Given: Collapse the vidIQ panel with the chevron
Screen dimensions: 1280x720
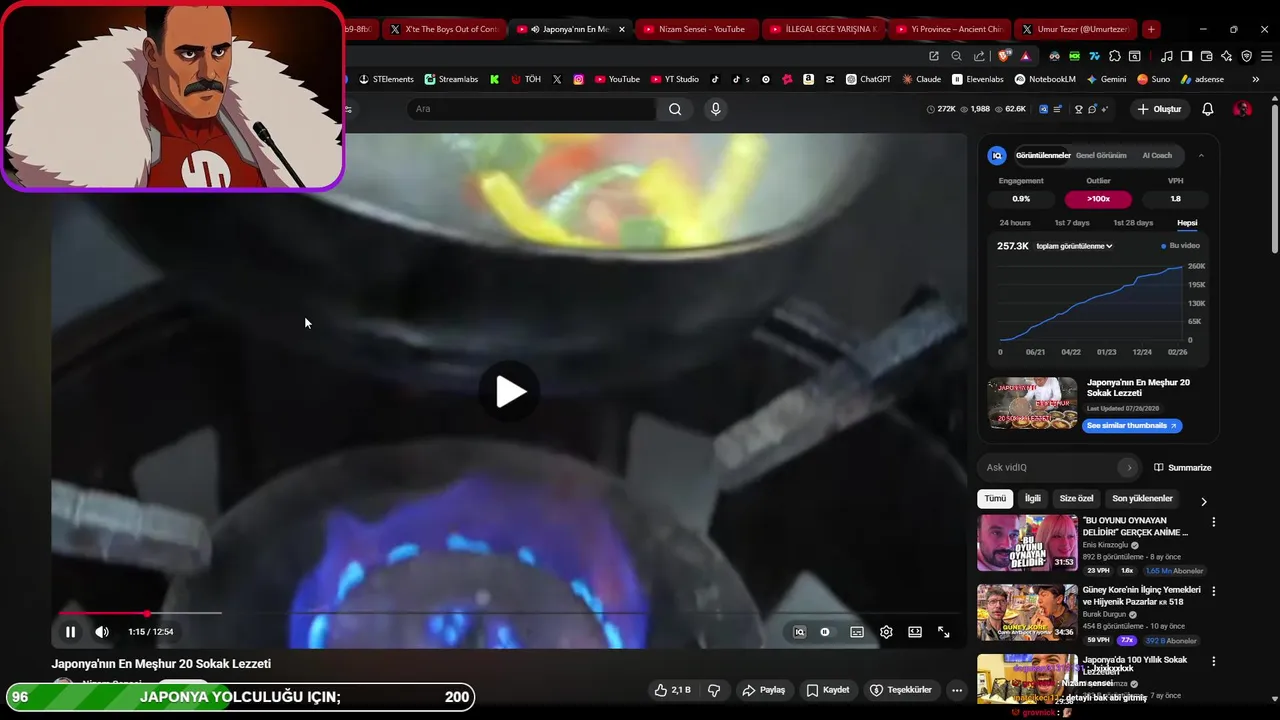Looking at the screenshot, I should (1201, 156).
